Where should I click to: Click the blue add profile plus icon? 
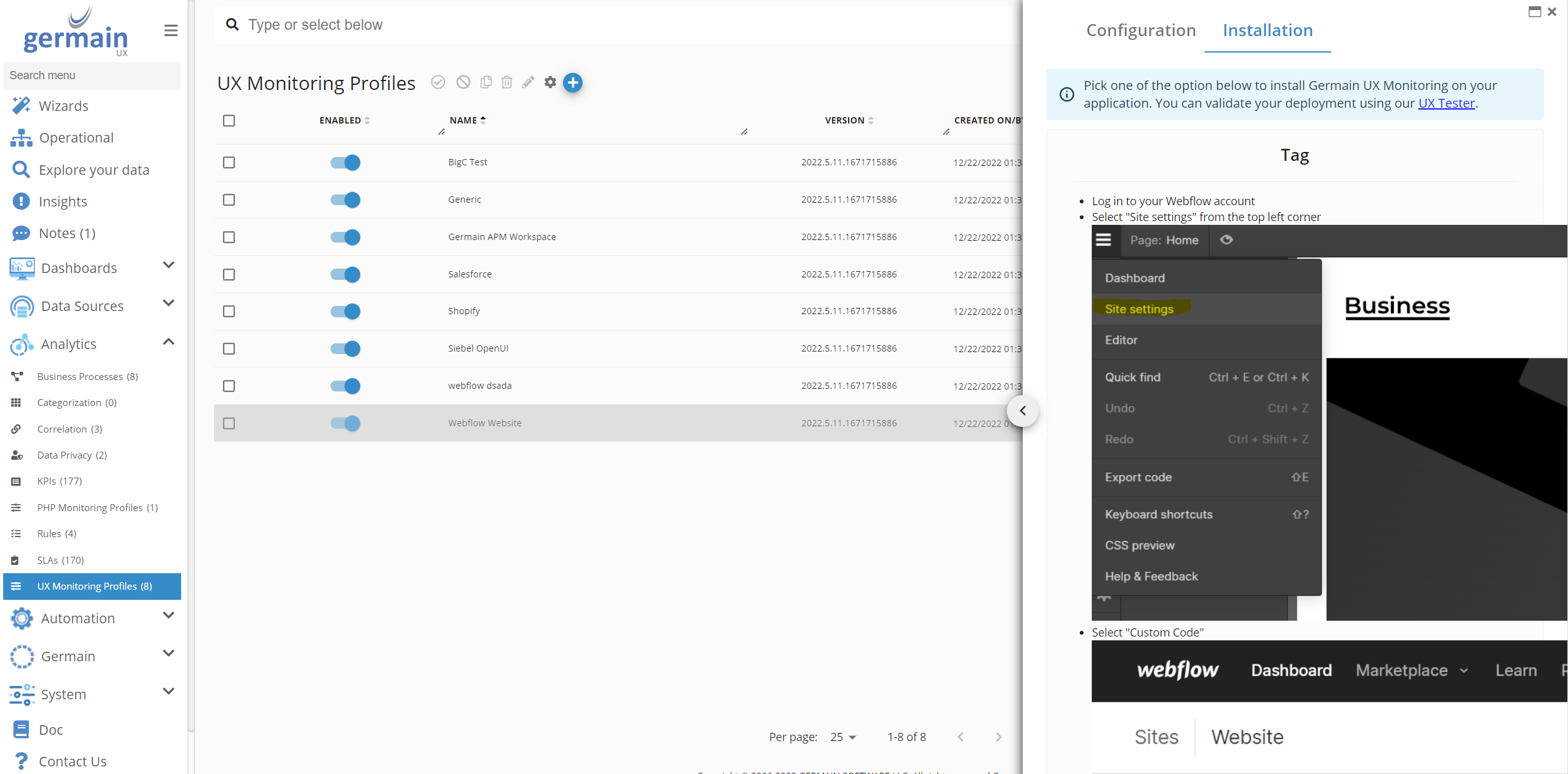pyautogui.click(x=572, y=82)
